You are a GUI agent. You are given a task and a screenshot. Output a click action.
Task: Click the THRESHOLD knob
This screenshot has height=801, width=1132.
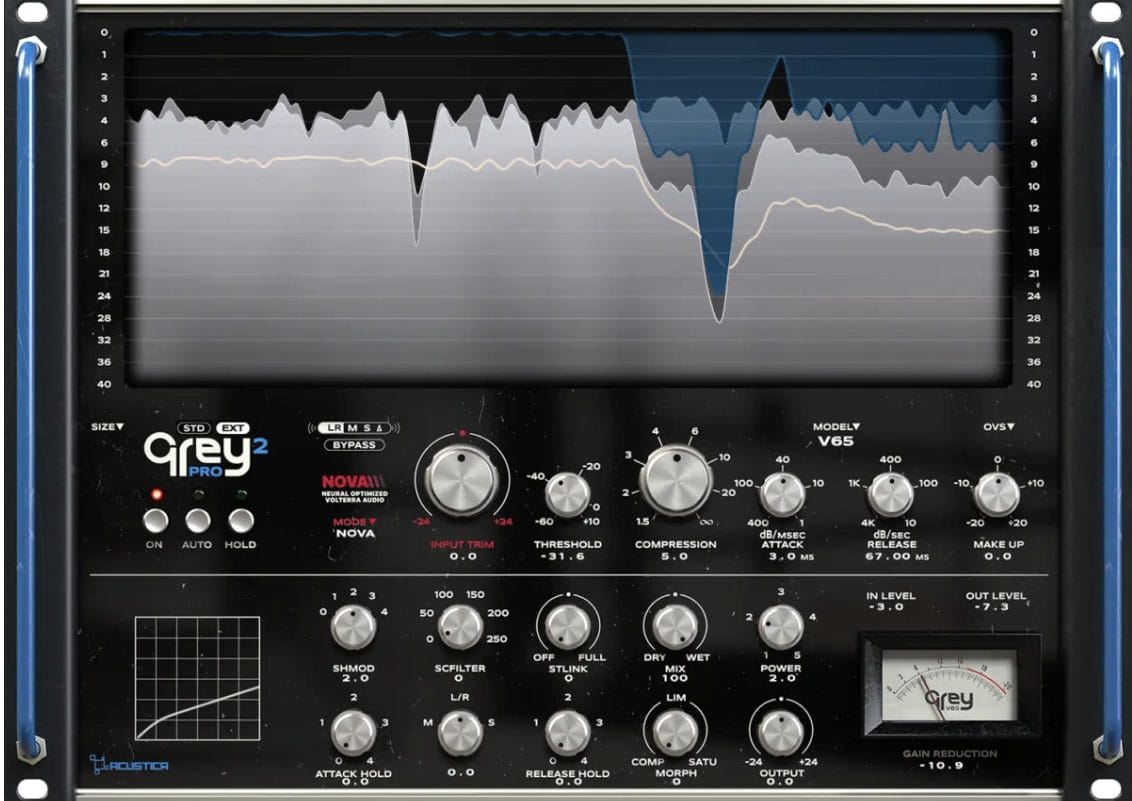click(x=567, y=495)
